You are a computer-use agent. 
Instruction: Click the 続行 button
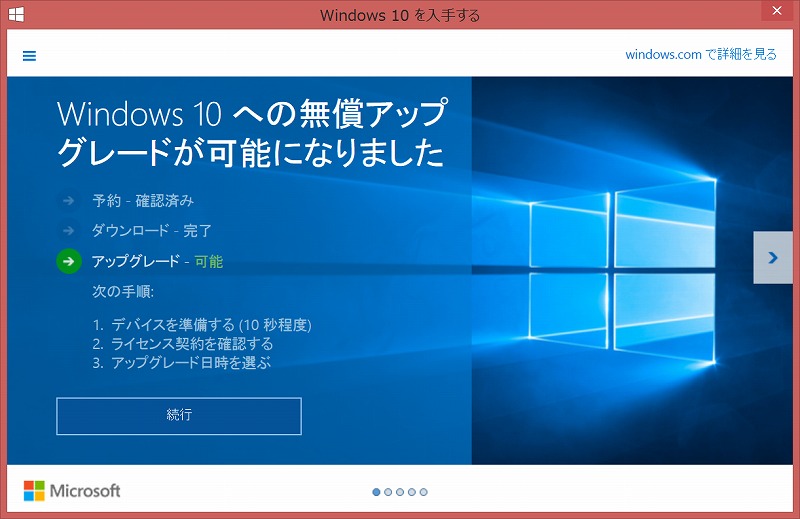[x=179, y=416]
